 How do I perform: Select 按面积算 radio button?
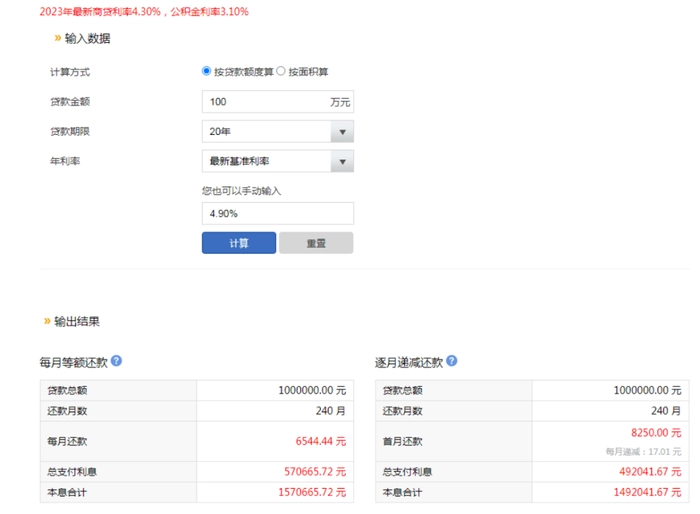(280, 71)
